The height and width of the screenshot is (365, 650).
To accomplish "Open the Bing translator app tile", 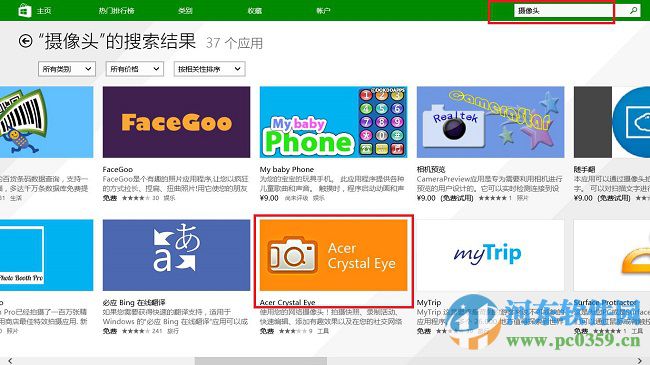I will coord(176,255).
